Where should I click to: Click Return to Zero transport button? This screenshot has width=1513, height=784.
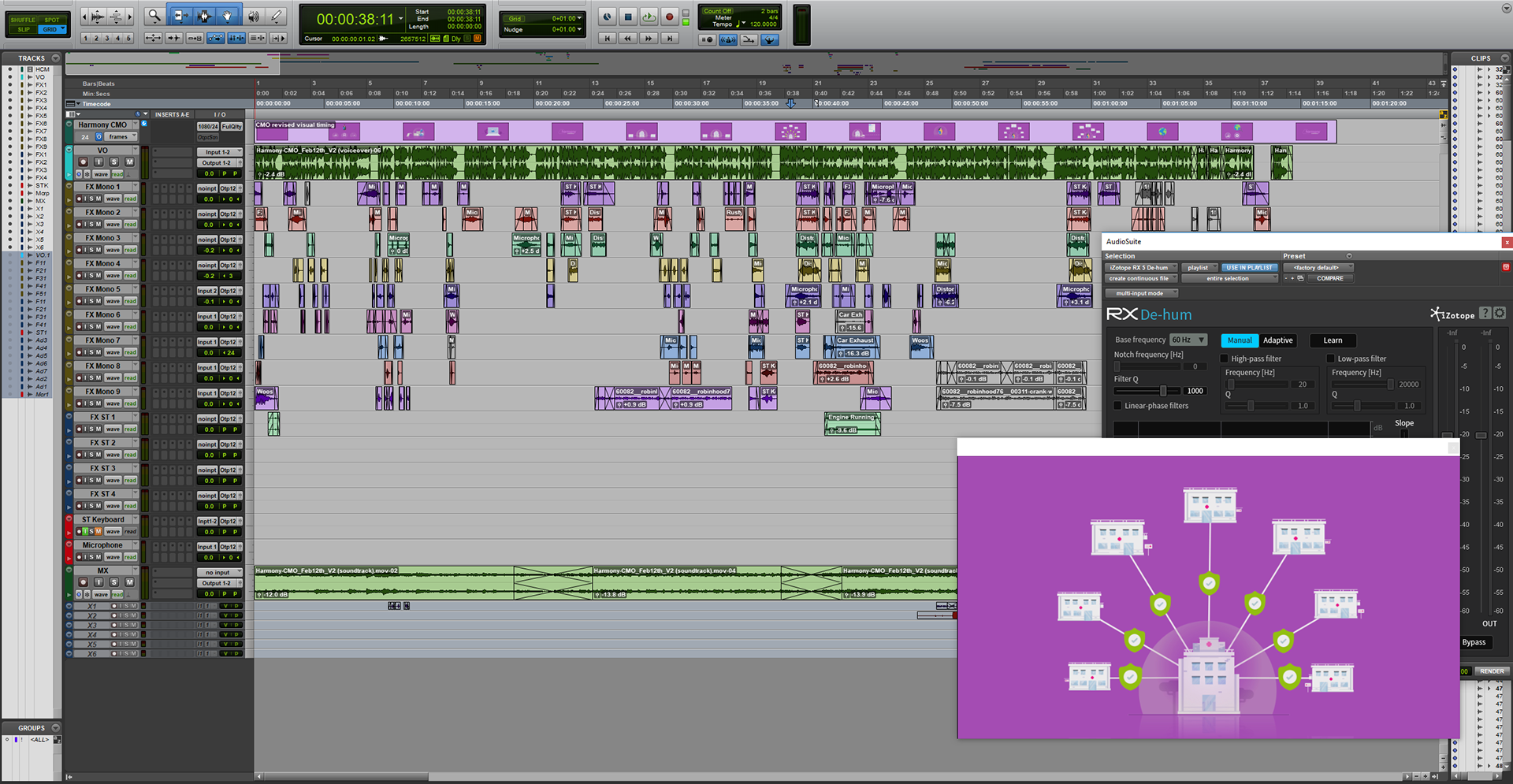click(x=607, y=38)
